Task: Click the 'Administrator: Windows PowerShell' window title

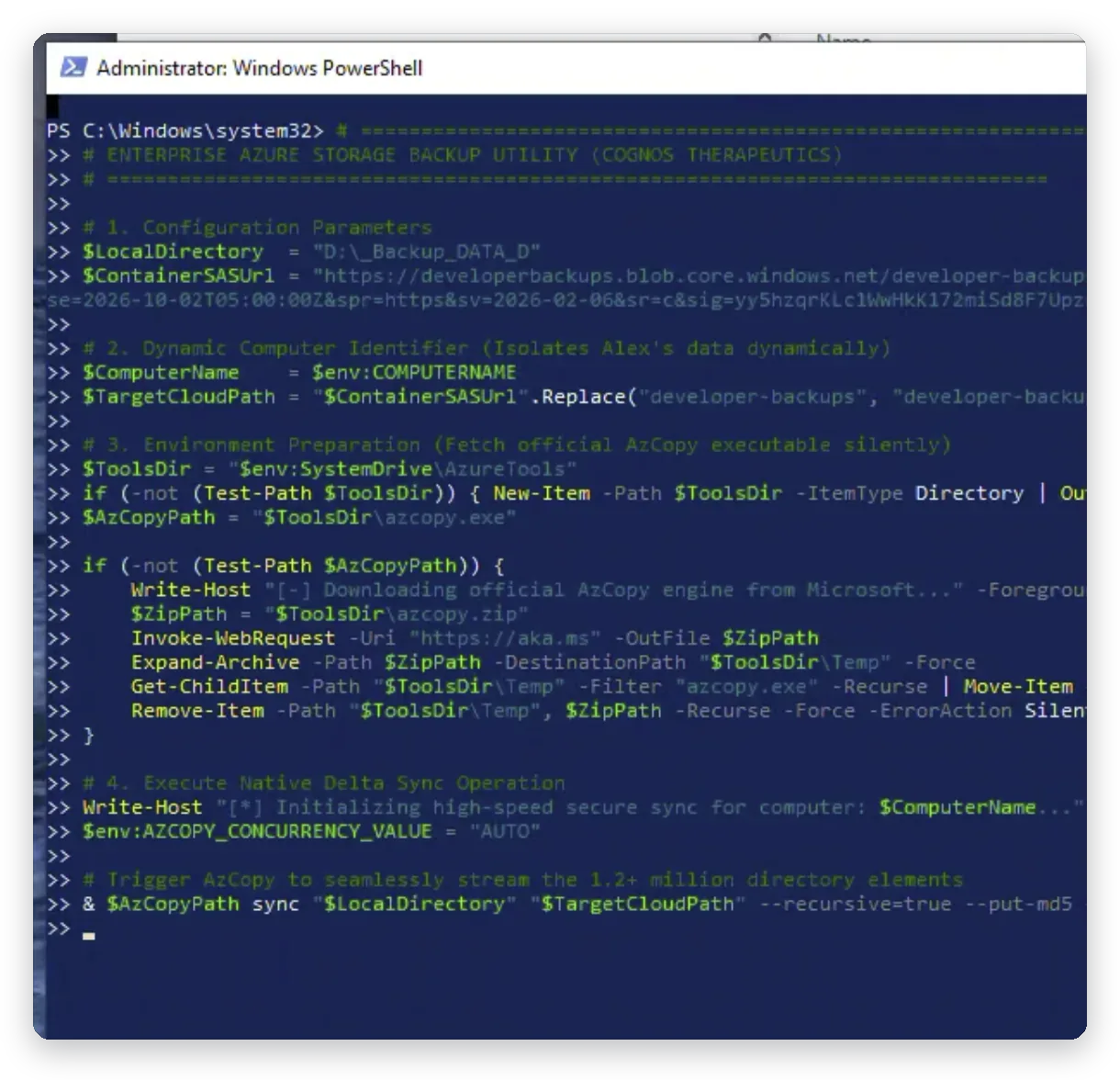Action: point(260,68)
